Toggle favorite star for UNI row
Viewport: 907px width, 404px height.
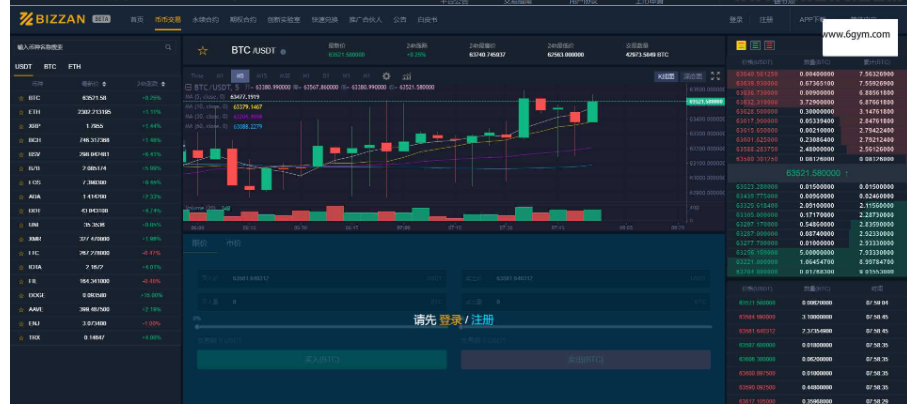(21, 225)
